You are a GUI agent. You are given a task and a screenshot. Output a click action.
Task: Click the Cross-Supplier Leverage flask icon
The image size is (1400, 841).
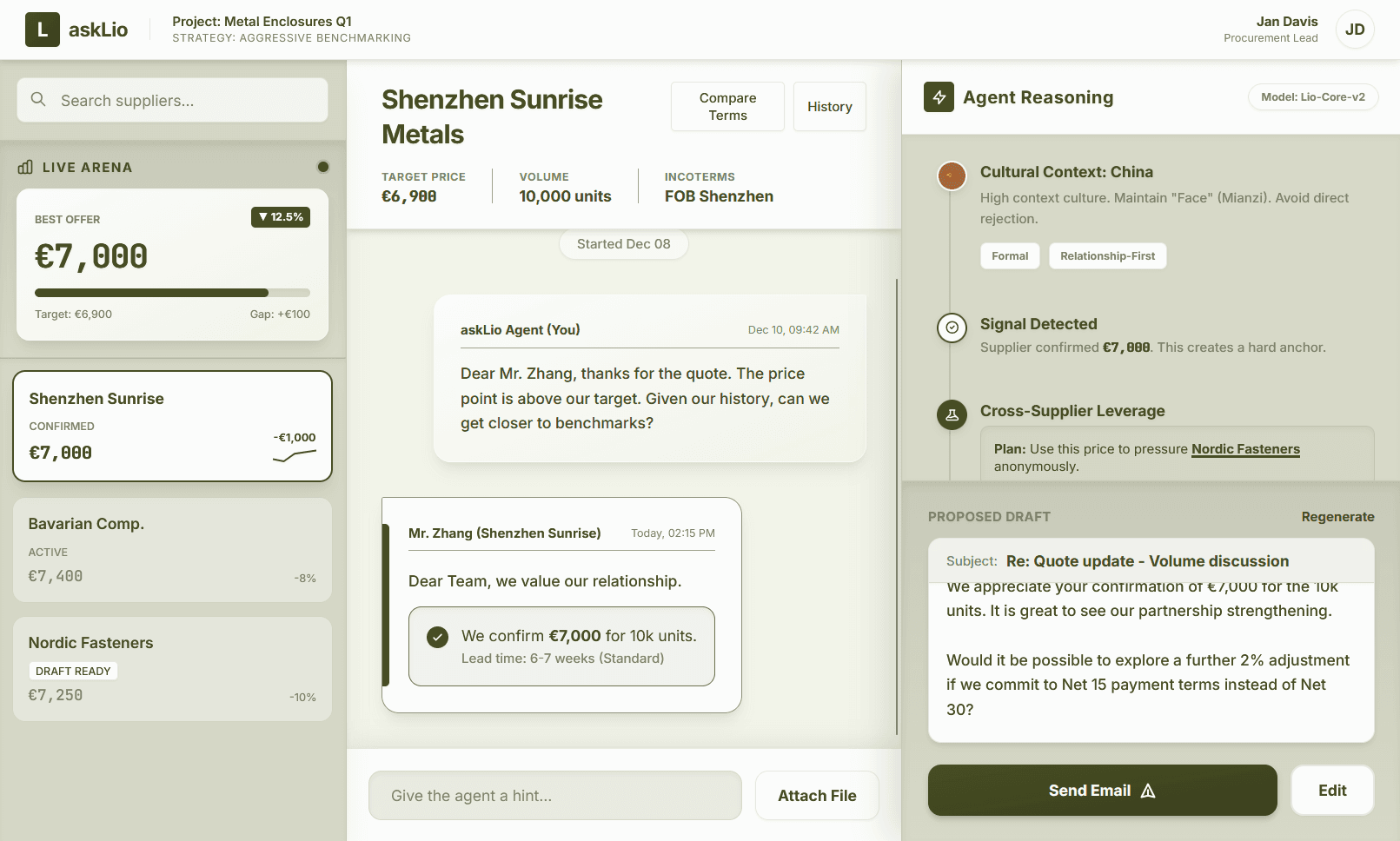tap(952, 414)
